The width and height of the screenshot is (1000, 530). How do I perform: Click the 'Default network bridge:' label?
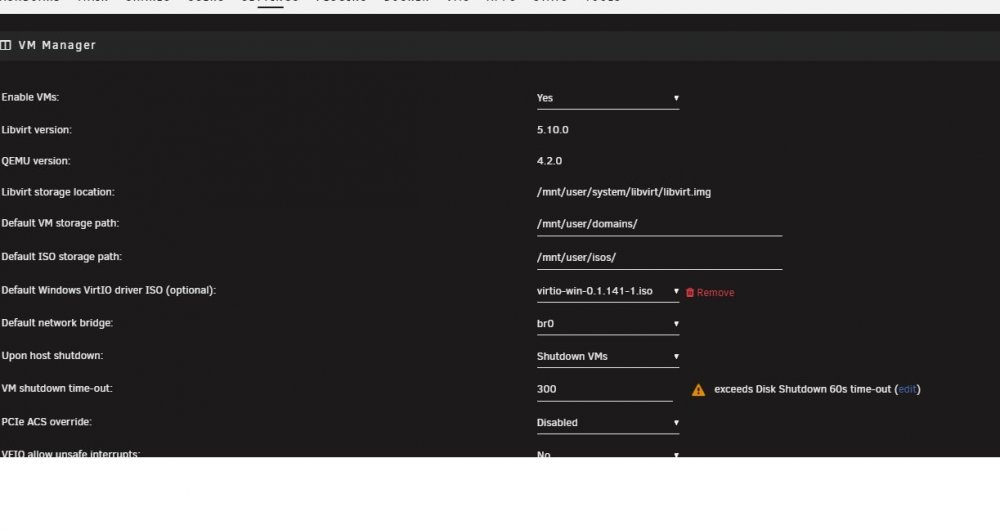coord(57,323)
